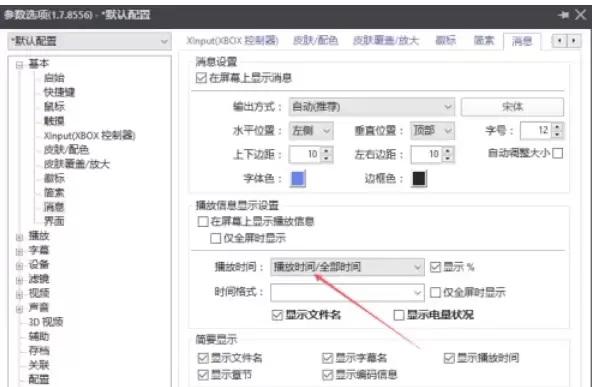Increase 字号 with the up arrow
The height and width of the screenshot is (387, 592).
(x=557, y=127)
